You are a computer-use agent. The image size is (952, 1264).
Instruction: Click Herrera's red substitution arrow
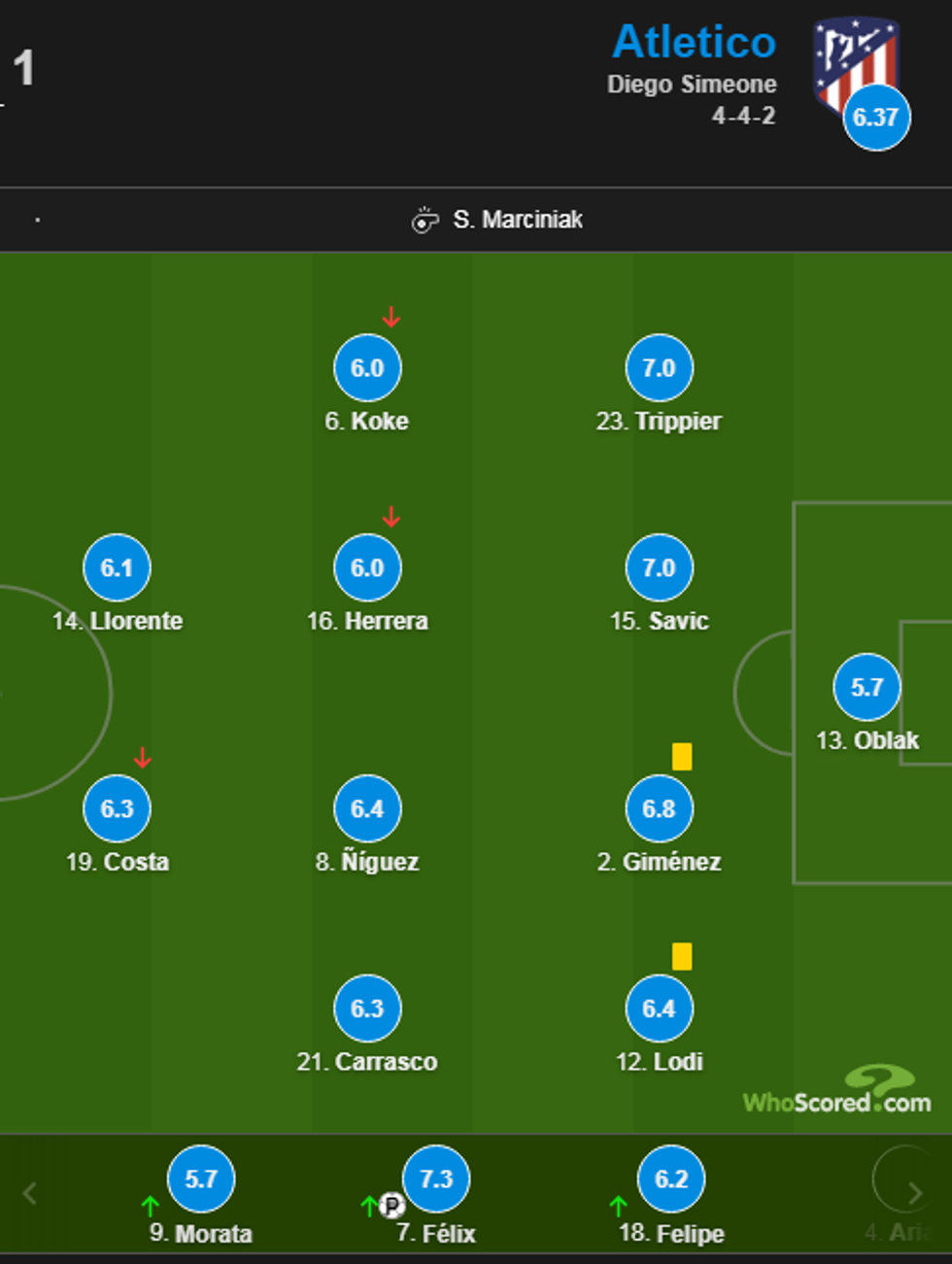pos(391,516)
